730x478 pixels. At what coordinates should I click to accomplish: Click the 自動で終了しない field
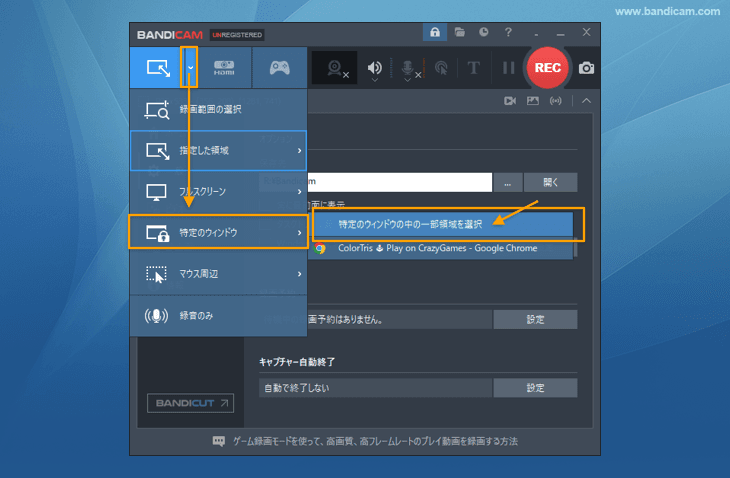(375, 388)
